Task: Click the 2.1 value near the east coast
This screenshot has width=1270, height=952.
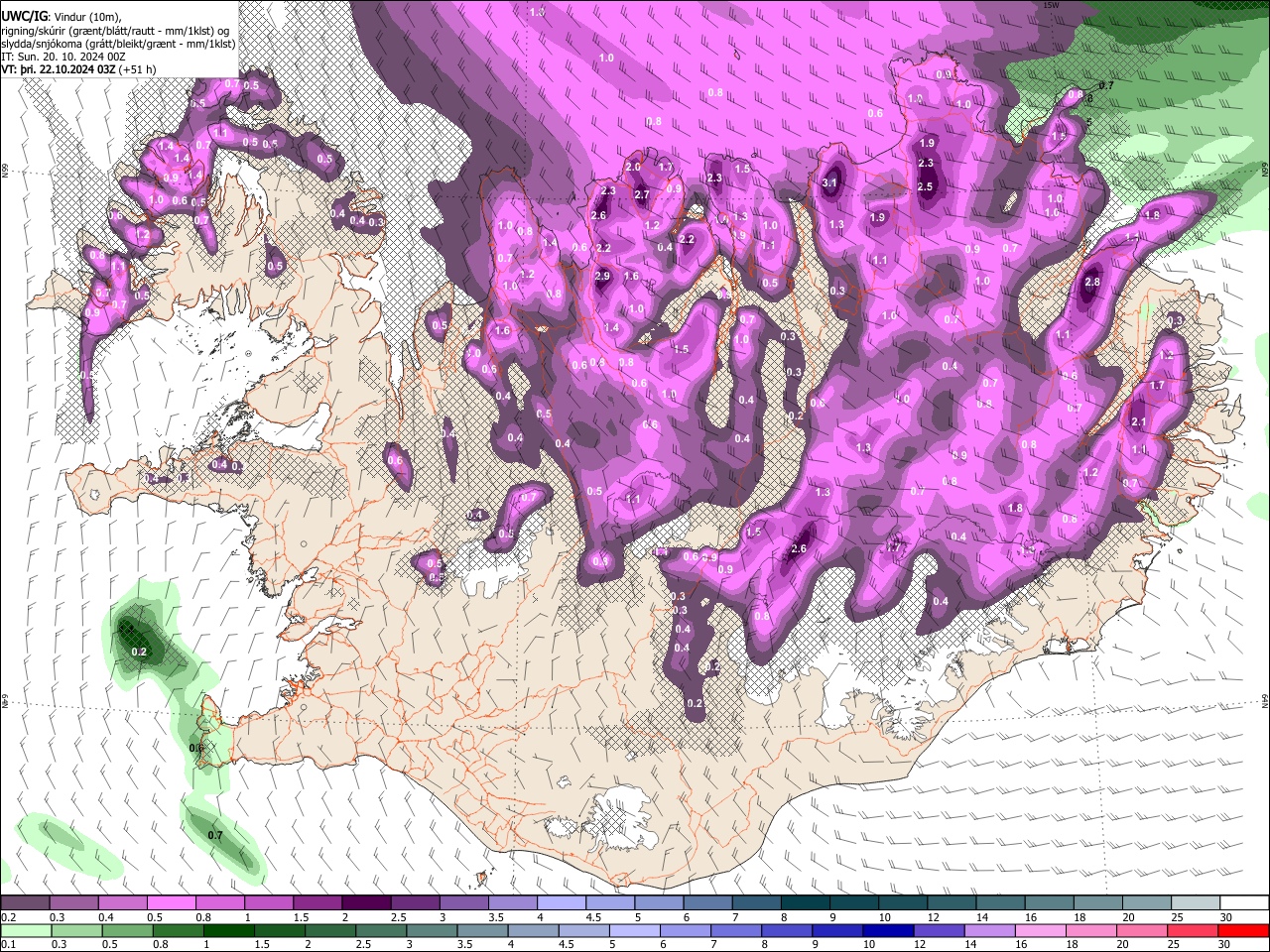Action: 1139,422
